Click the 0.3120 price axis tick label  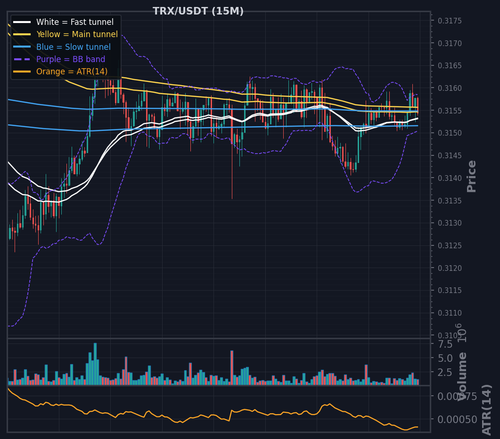click(x=450, y=268)
